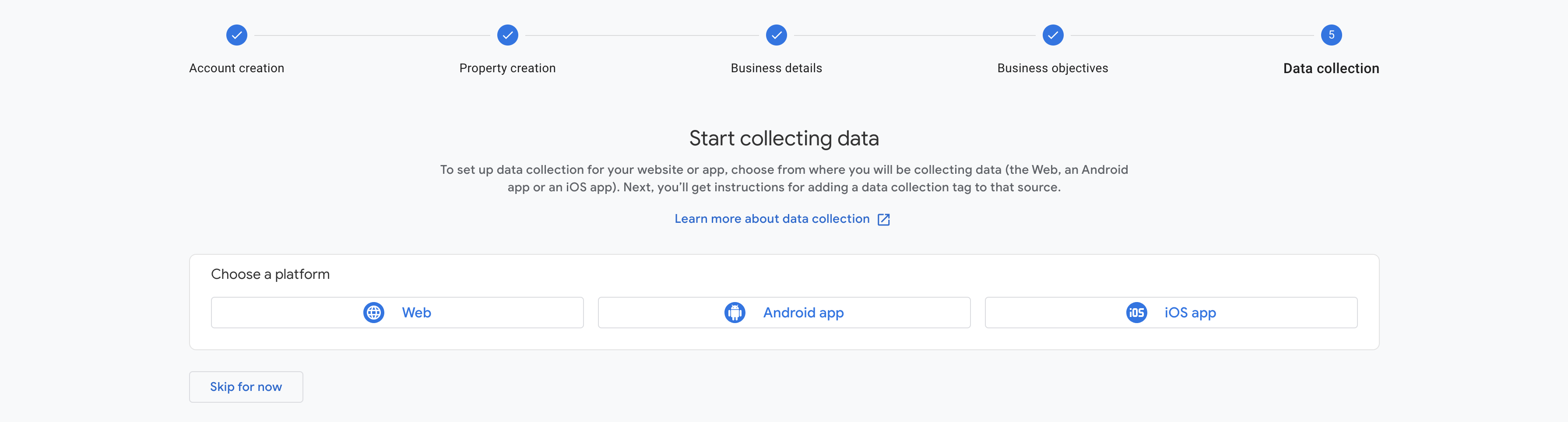Select the Data collection step label

[1331, 68]
